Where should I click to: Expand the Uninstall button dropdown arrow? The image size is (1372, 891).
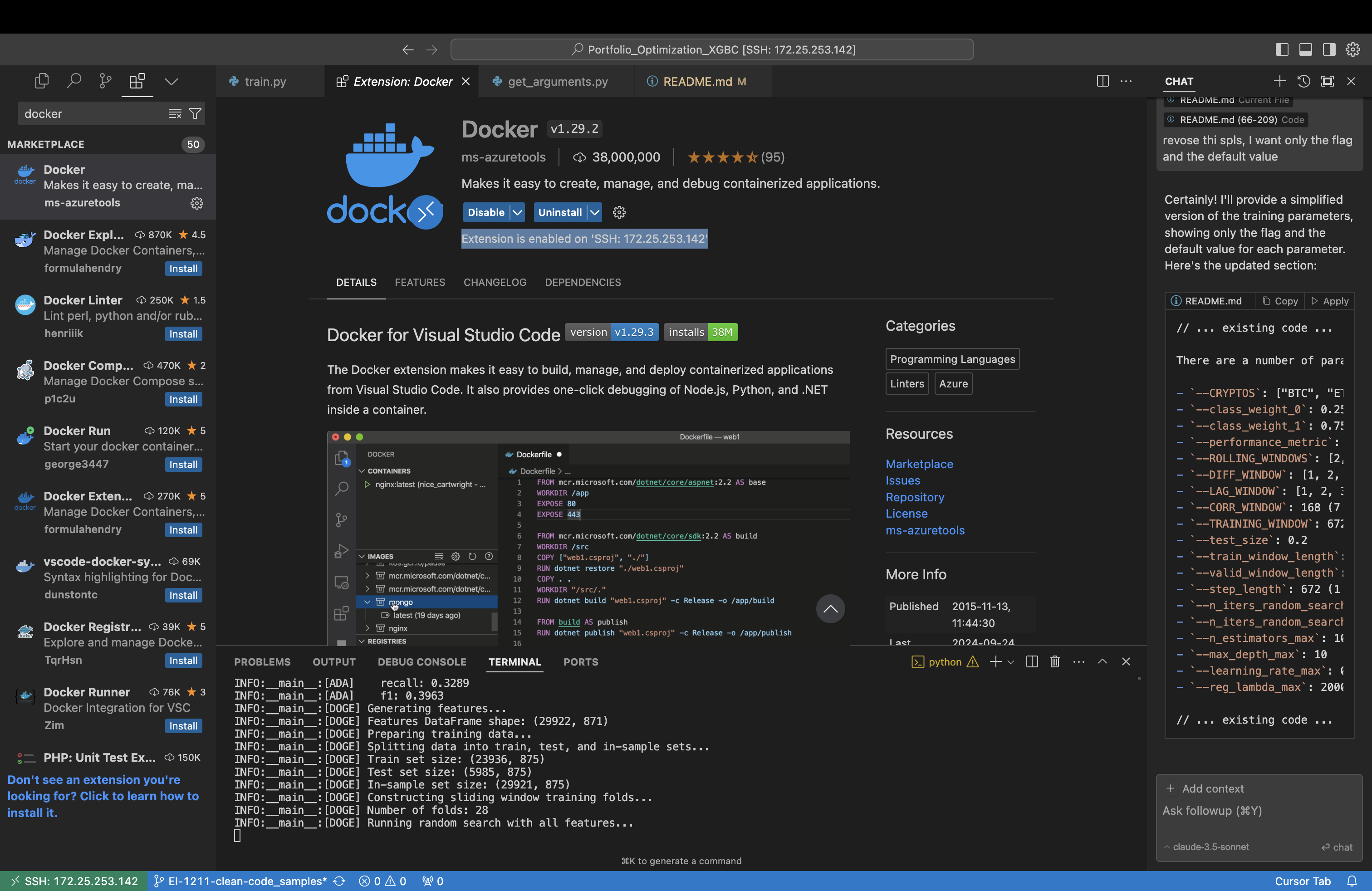click(x=594, y=212)
